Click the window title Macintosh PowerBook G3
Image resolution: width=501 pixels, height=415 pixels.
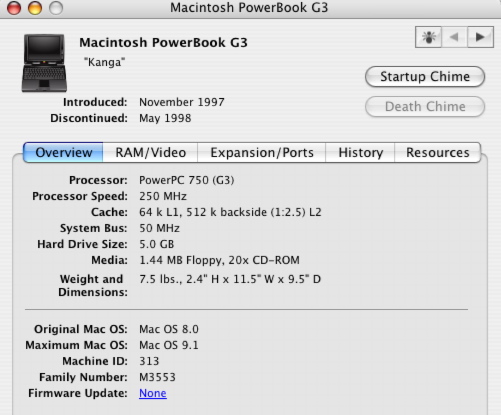pos(249,8)
